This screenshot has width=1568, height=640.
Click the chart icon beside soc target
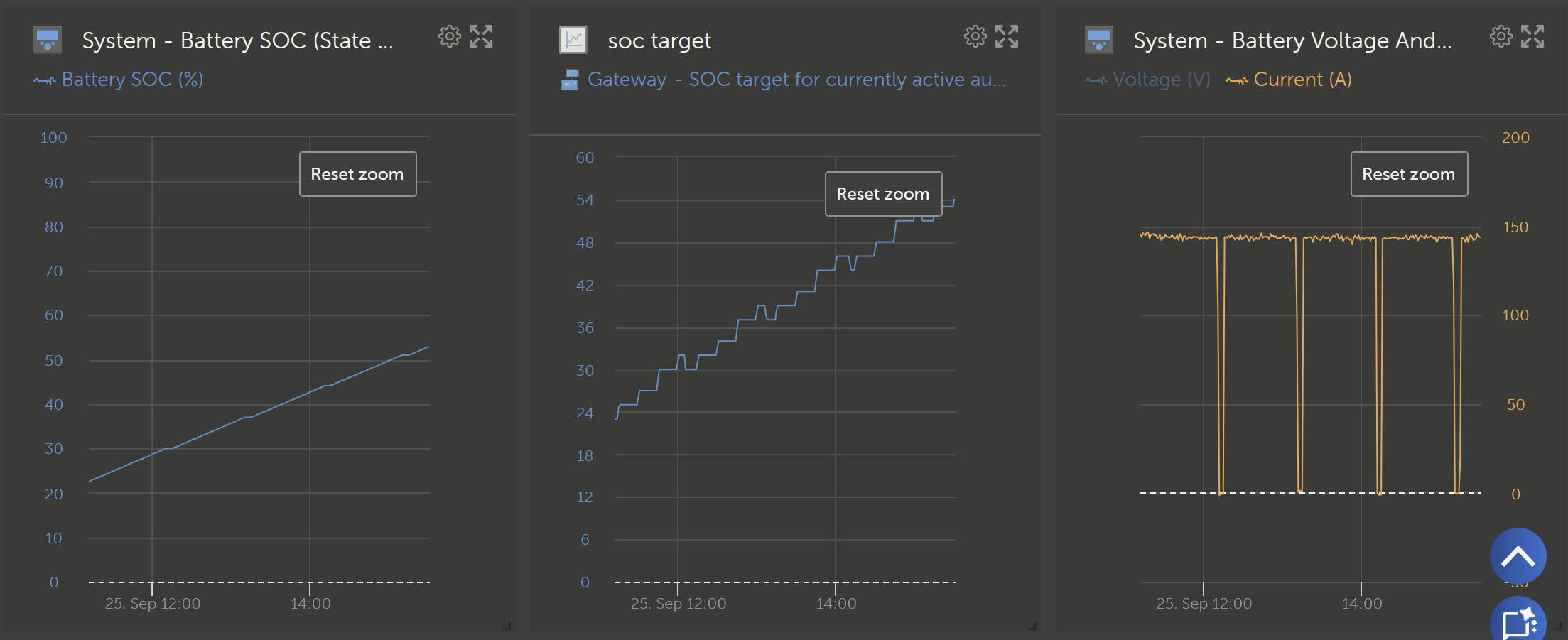click(573, 40)
